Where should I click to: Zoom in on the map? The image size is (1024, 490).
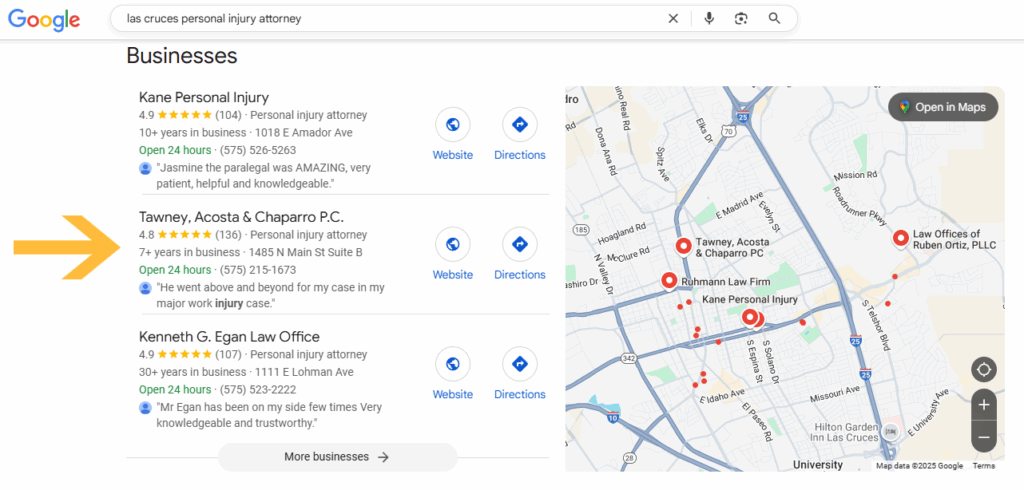984,405
